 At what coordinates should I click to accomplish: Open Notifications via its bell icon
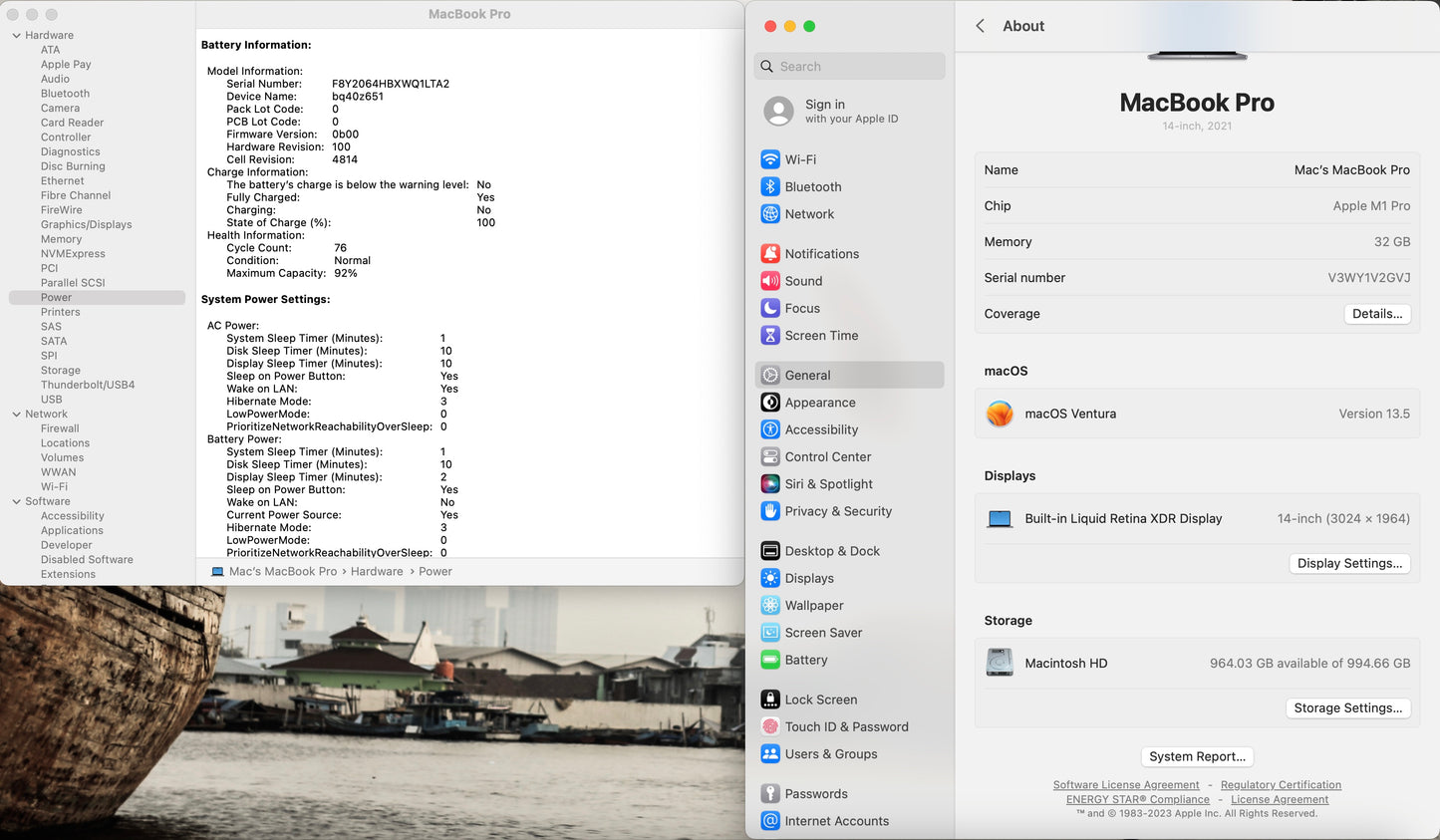click(769, 254)
